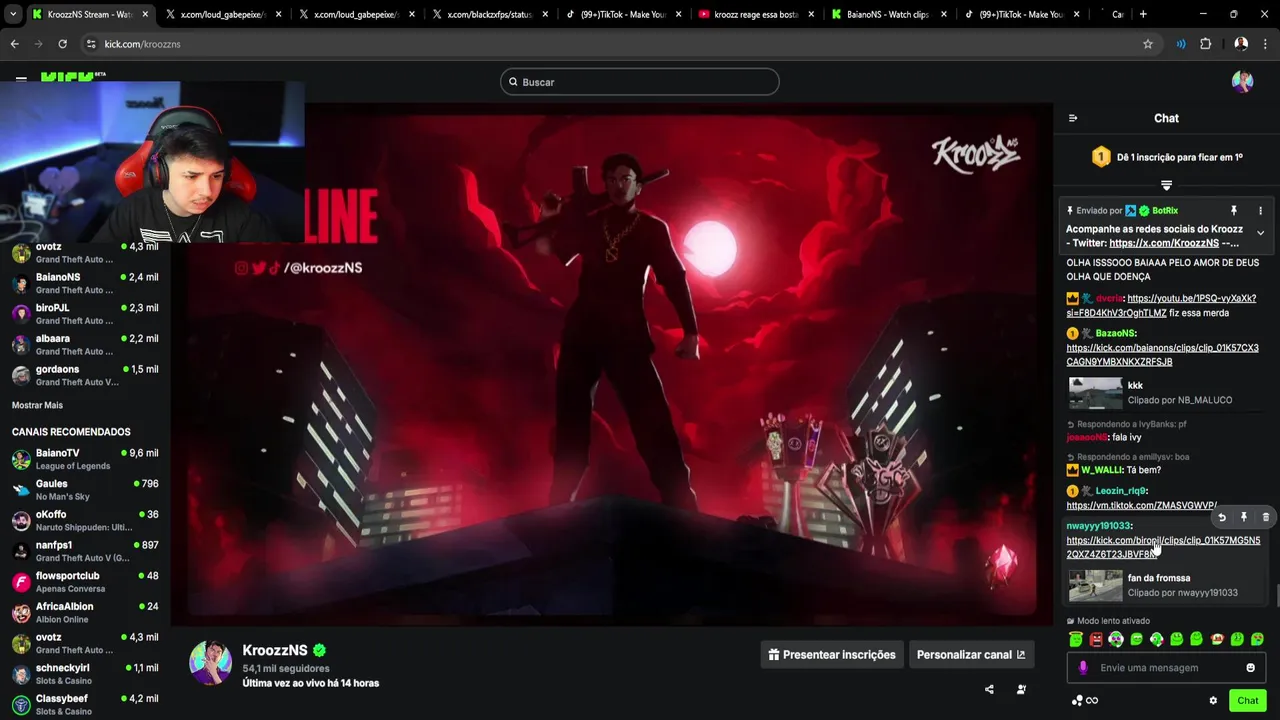Open the vm.tiktok.com link from Leozin_rlq9
Screen dimensions: 1280x720
click(1141, 506)
